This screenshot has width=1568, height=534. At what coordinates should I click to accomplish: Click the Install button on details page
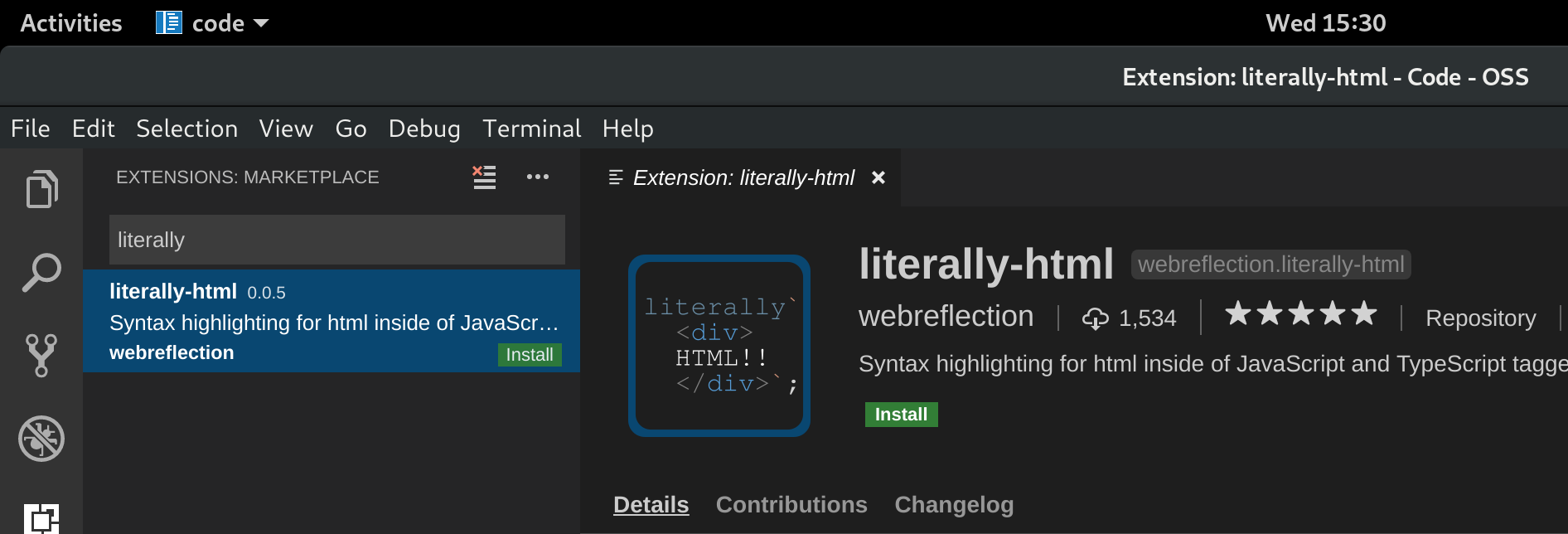pos(902,415)
